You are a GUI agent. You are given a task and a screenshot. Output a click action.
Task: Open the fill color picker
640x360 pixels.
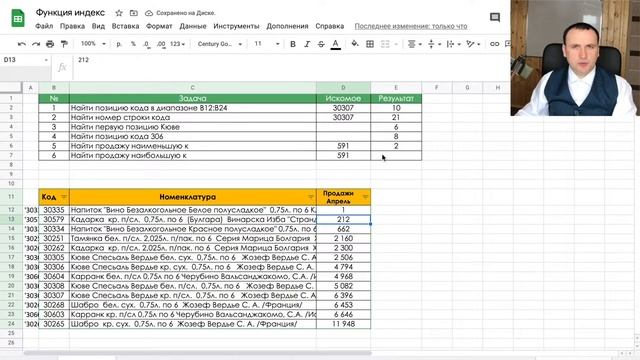(x=355, y=44)
